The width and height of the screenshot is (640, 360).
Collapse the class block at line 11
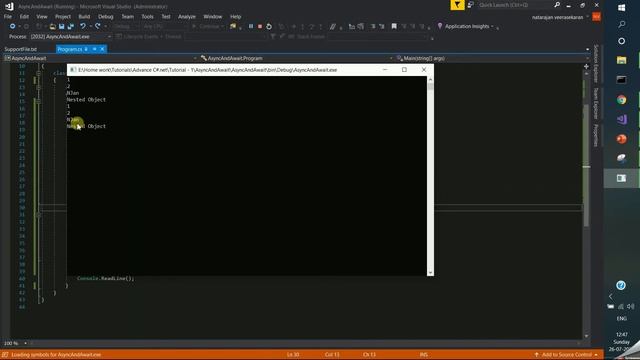pos(38,73)
